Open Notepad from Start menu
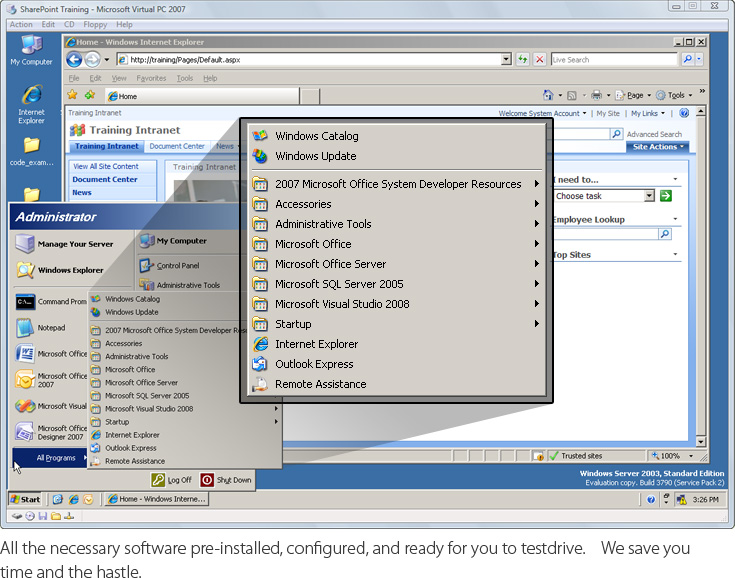 point(41,328)
